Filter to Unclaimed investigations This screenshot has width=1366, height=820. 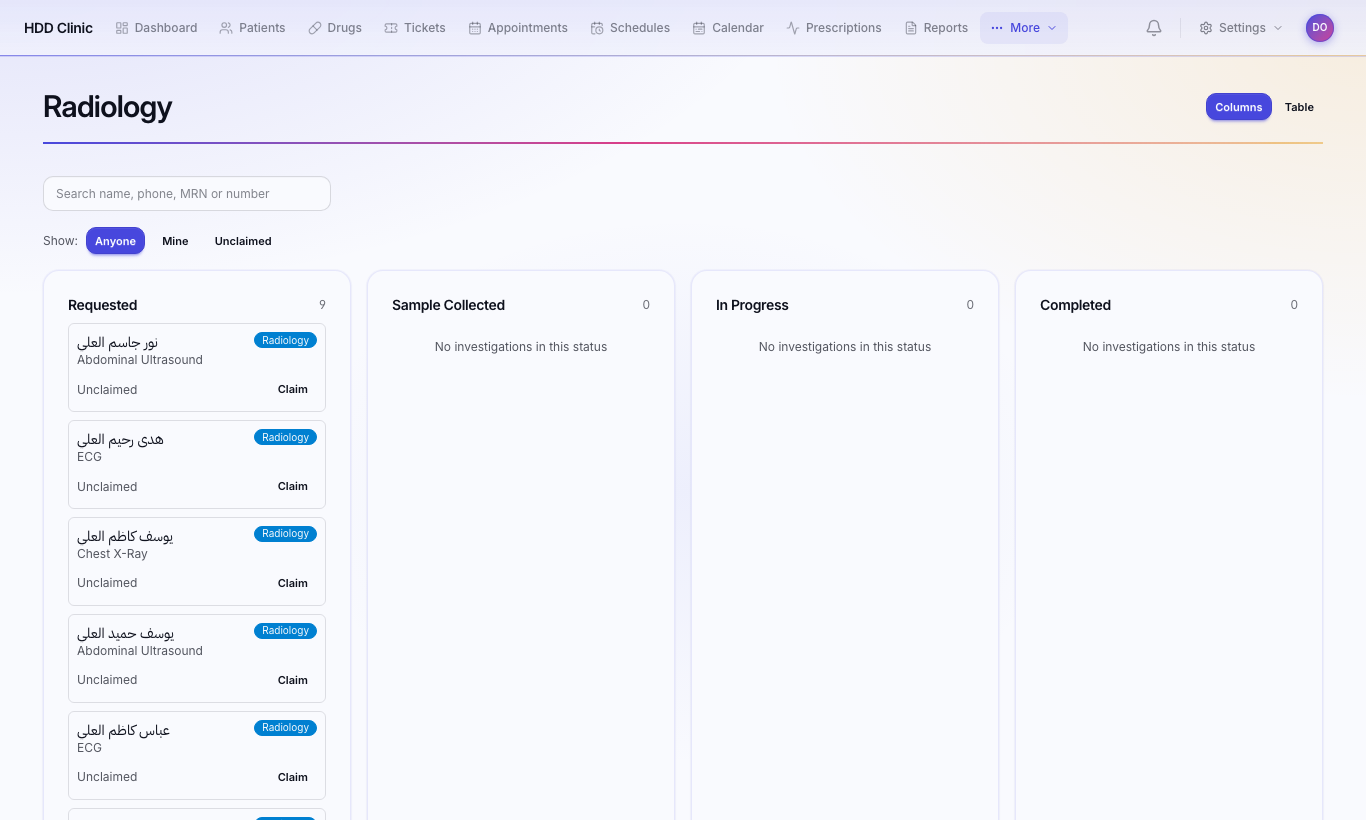(243, 241)
